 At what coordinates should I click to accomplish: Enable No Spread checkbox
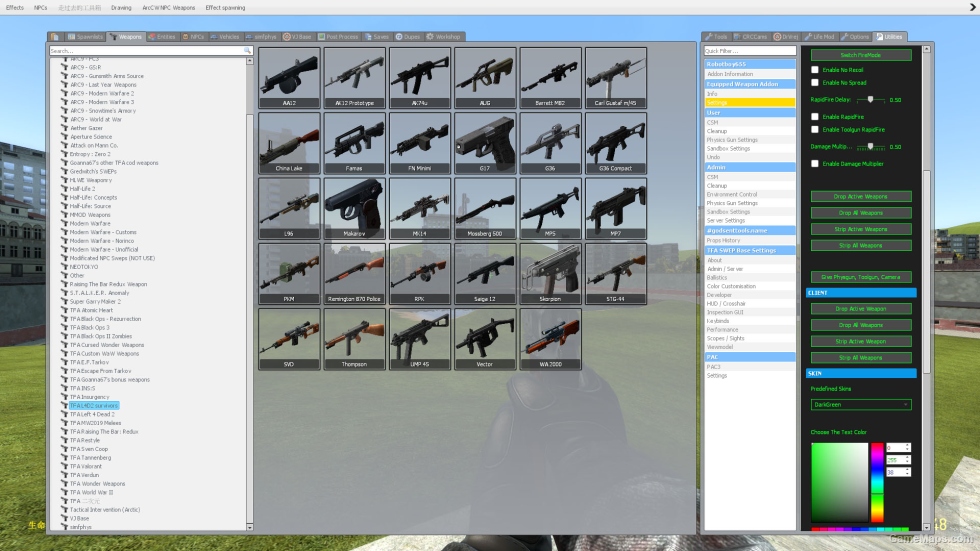click(x=814, y=82)
